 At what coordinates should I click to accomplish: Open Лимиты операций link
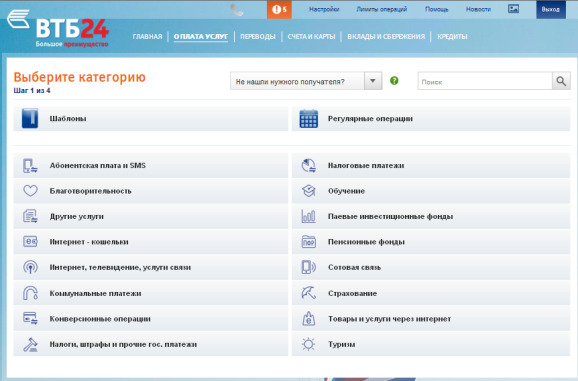pos(382,9)
